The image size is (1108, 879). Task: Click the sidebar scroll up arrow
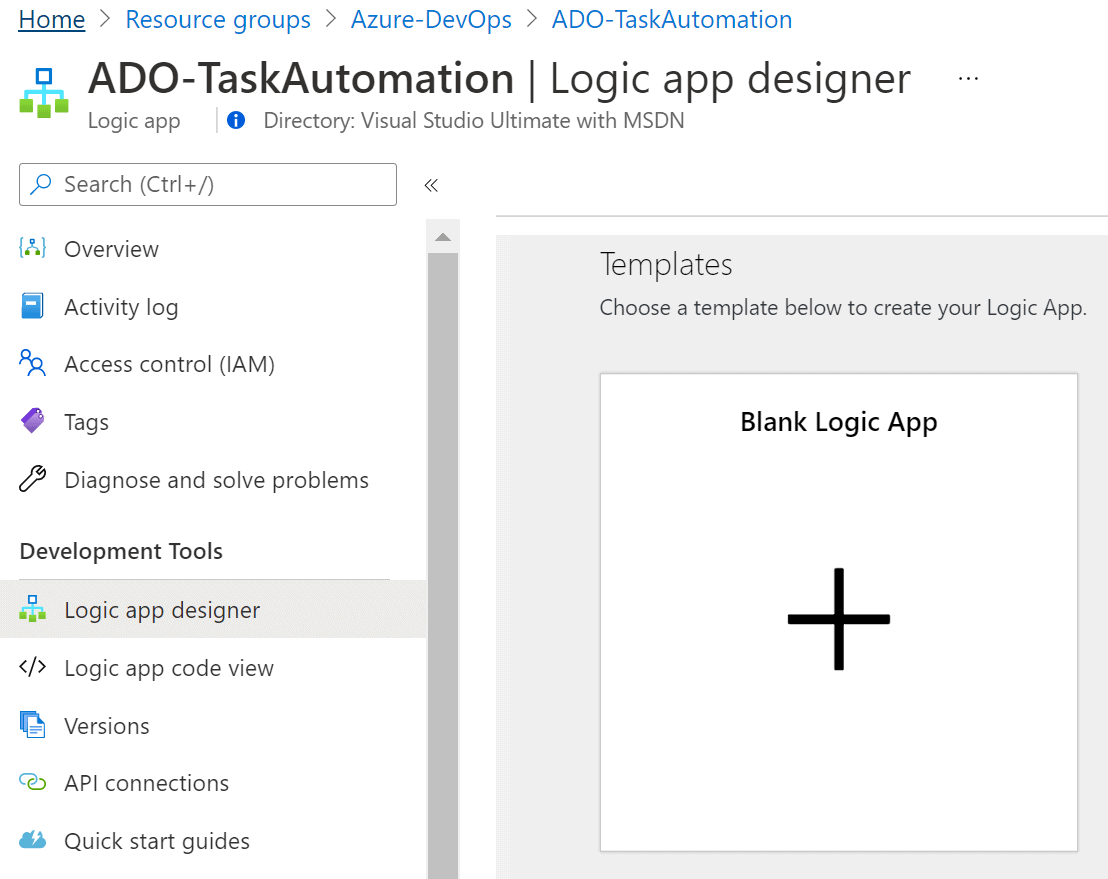pyautogui.click(x=443, y=237)
